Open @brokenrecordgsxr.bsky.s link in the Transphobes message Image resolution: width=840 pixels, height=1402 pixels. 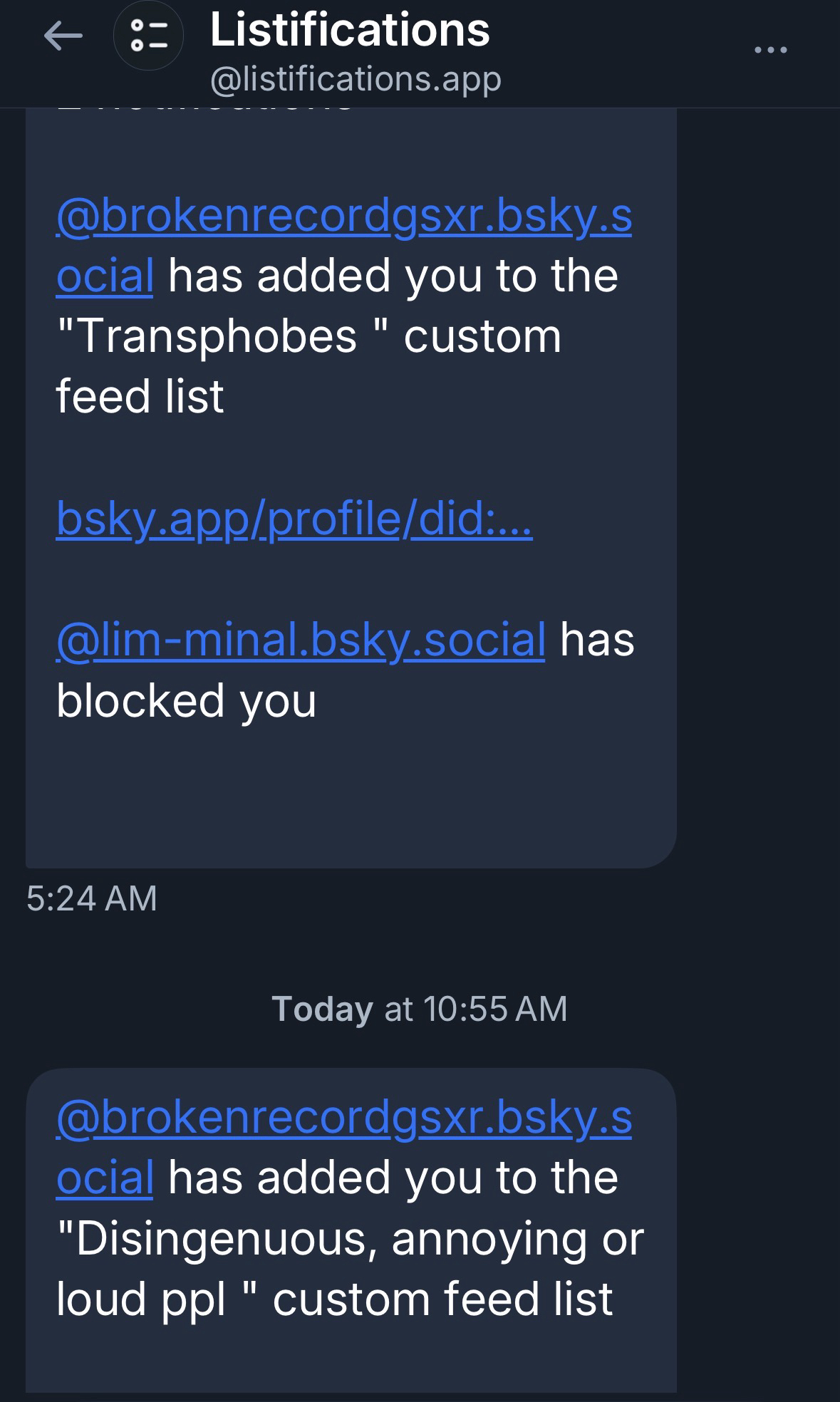click(x=343, y=217)
